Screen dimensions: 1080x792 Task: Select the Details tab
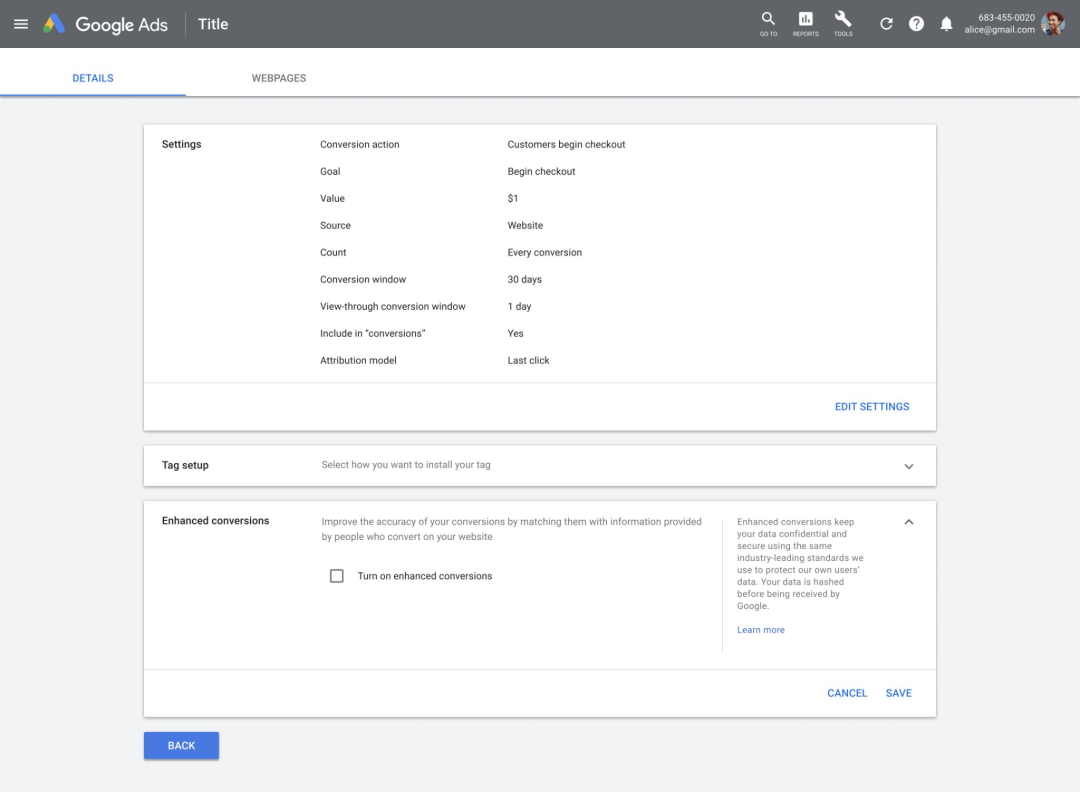pyautogui.click(x=93, y=78)
